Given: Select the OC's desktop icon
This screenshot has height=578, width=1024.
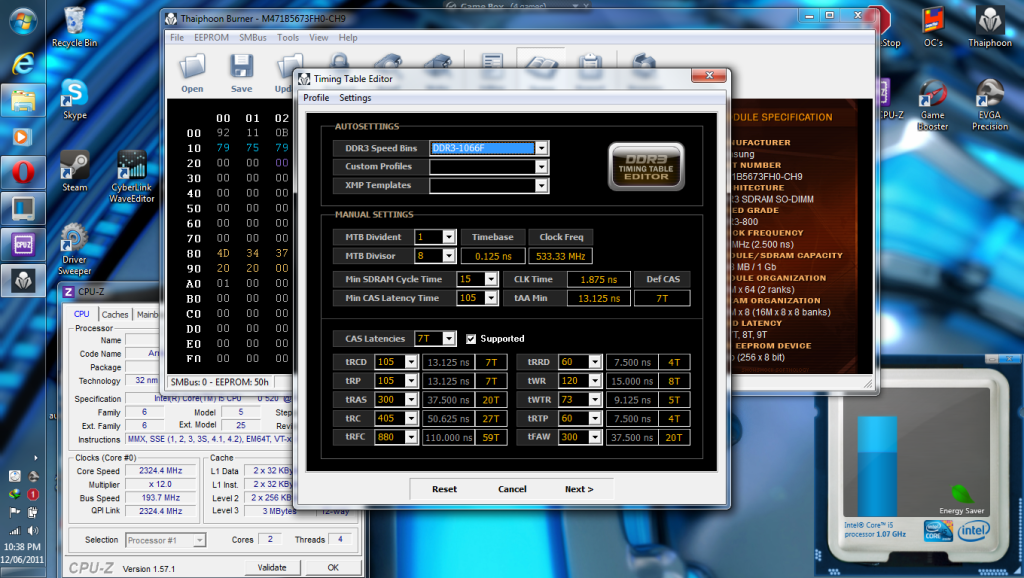Looking at the screenshot, I should point(933,27).
